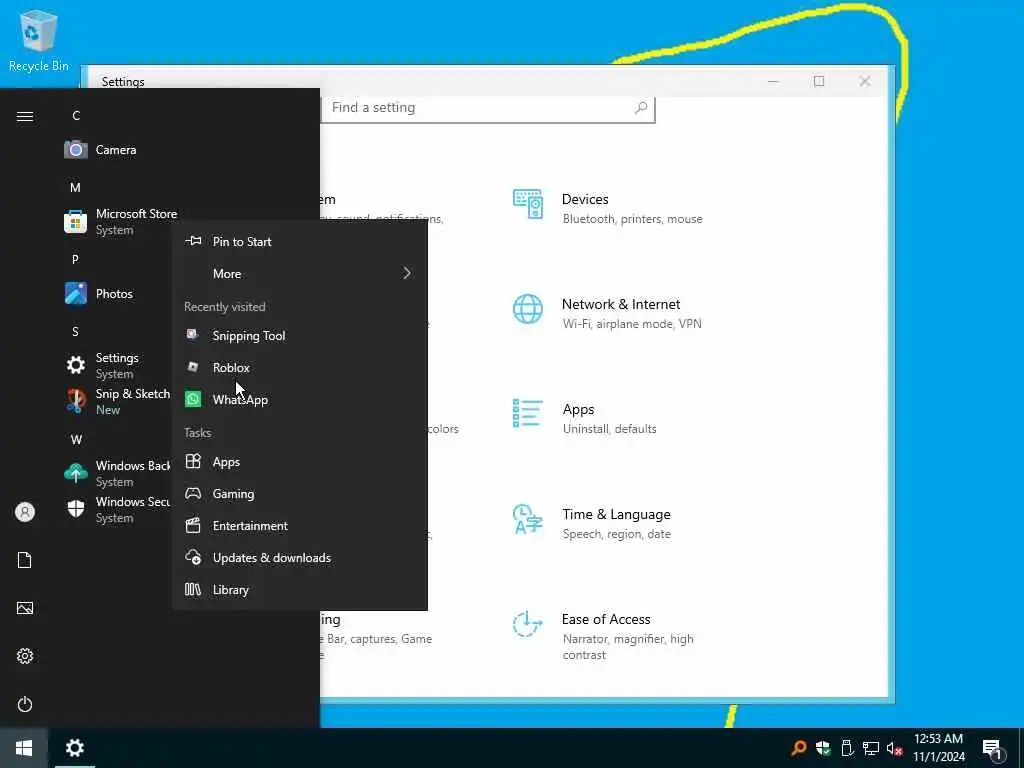Open Documents icon in Start rail
The image size is (1024, 768).
(x=25, y=560)
